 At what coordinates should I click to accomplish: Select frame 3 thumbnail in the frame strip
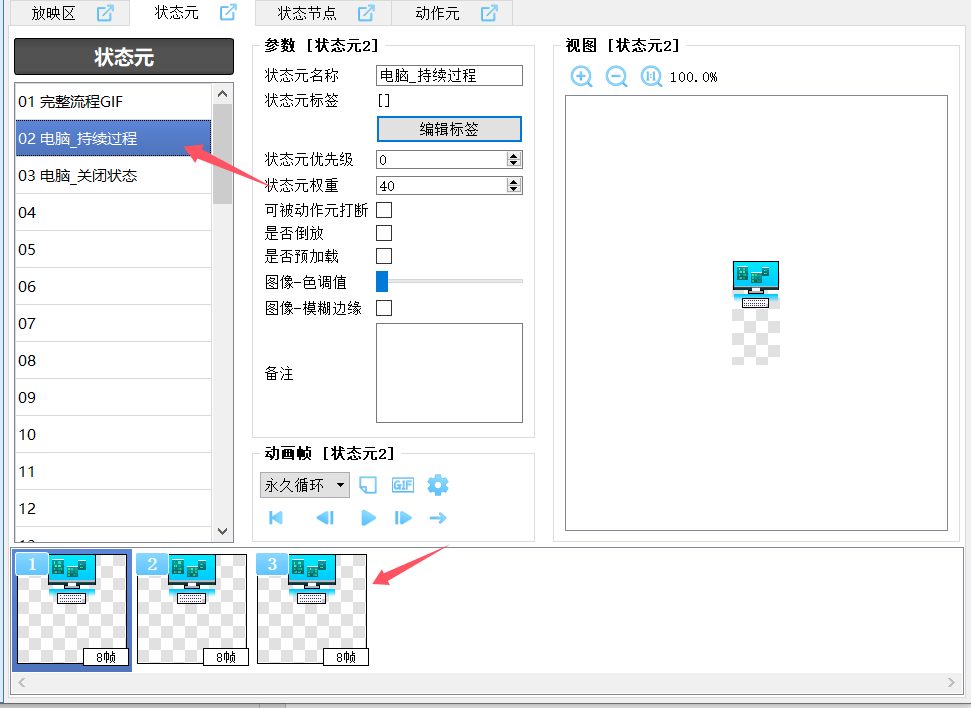tap(312, 609)
